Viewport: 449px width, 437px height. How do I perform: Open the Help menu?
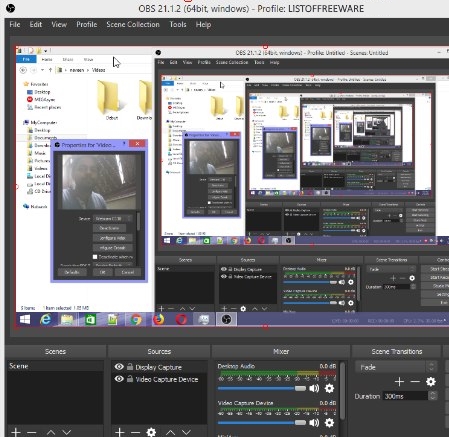[203, 25]
